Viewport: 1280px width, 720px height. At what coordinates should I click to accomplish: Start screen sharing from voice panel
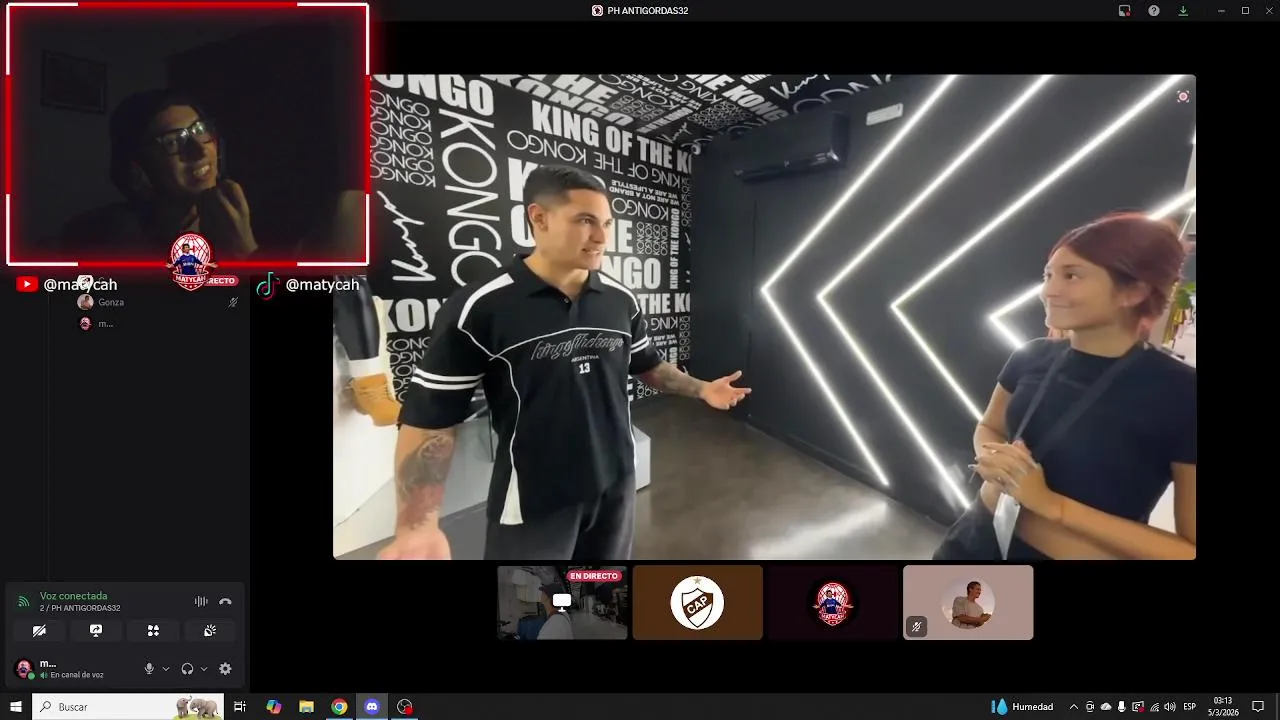click(96, 631)
